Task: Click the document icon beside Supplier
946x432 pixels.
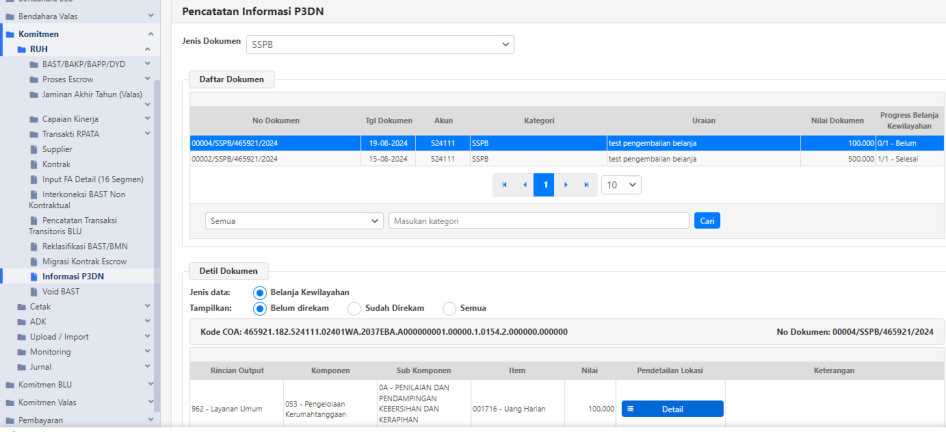Action: click(34, 149)
